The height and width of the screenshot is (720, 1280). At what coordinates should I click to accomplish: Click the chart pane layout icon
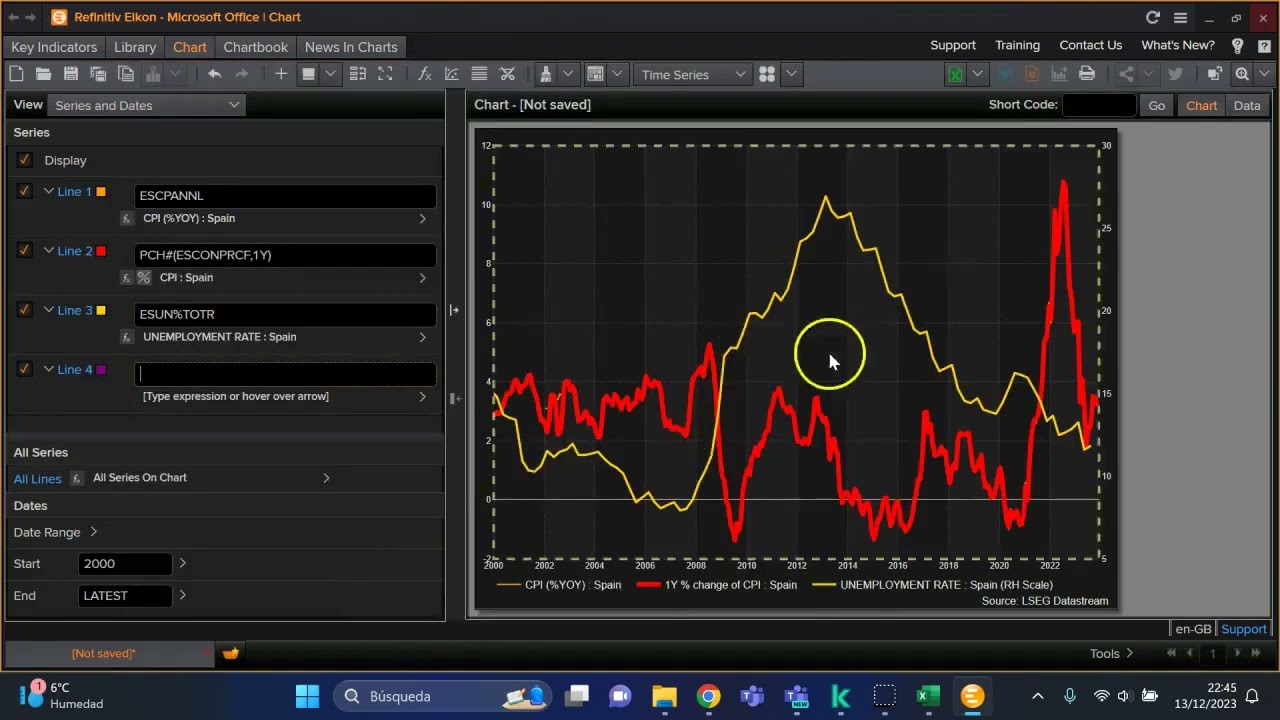(357, 74)
